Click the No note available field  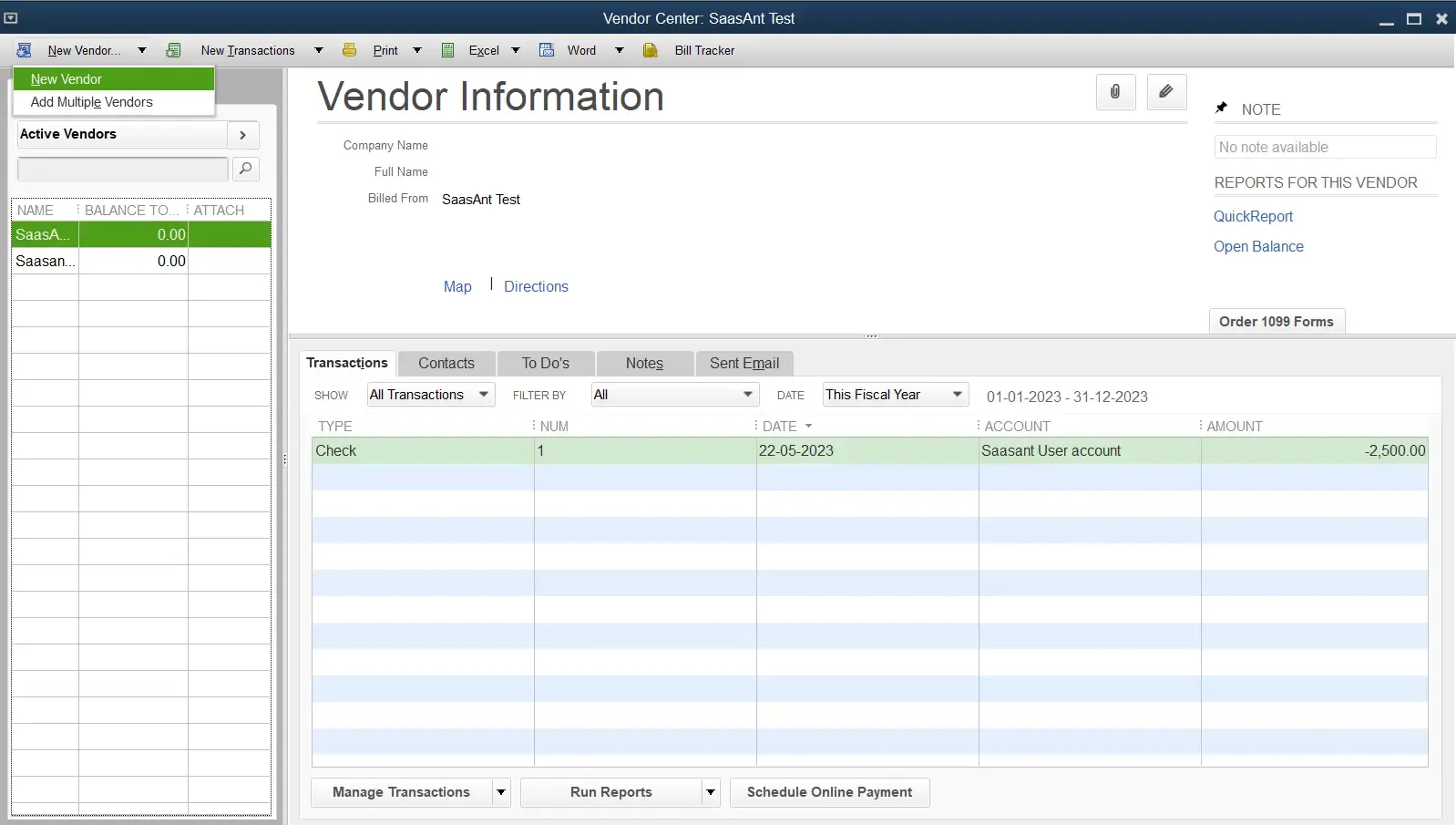point(1326,147)
